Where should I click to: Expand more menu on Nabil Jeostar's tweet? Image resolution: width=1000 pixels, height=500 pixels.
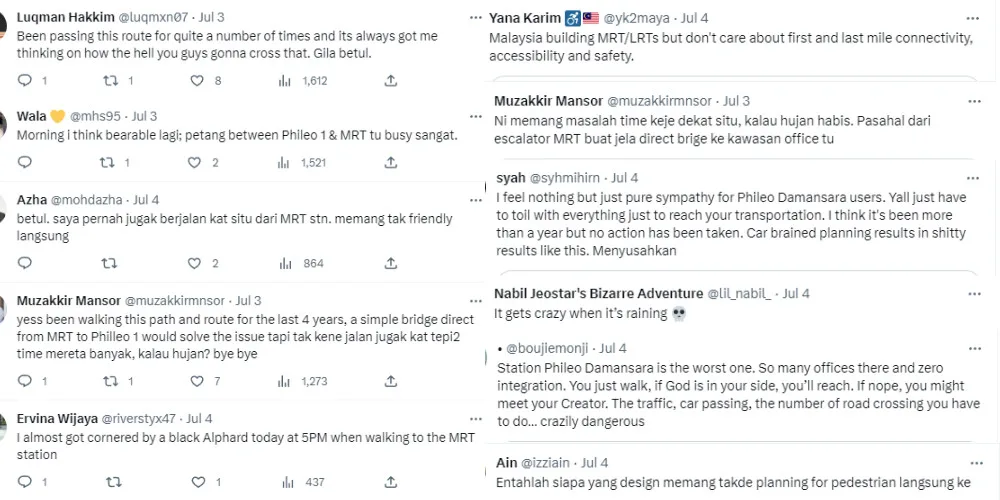click(972, 294)
